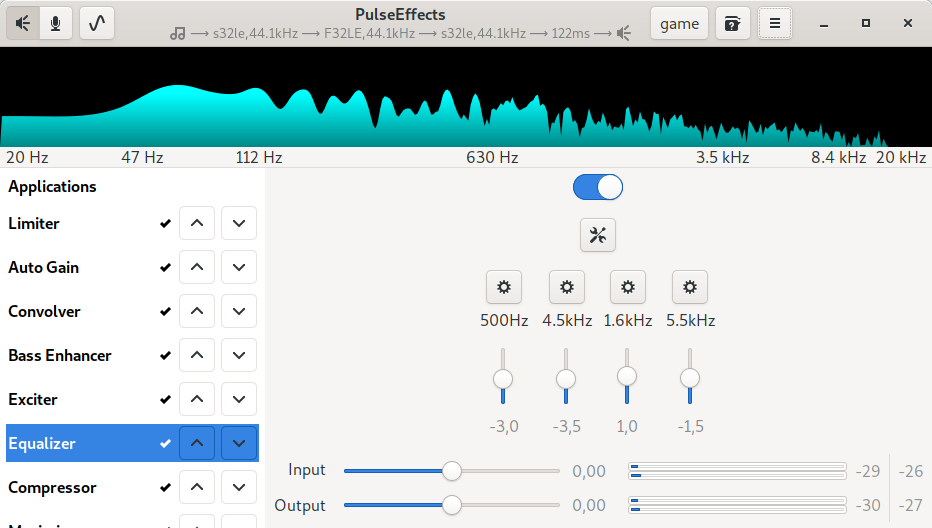This screenshot has width=932, height=528.
Task: Select Applications in the sidebar
Action: pyautogui.click(x=52, y=187)
